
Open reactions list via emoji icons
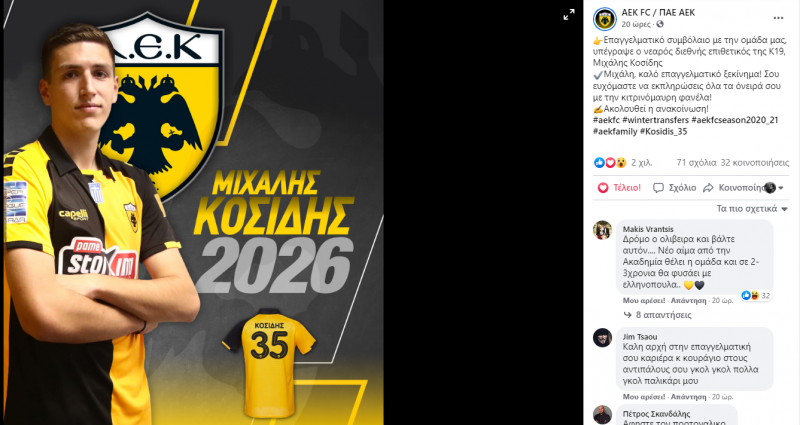tap(610, 163)
